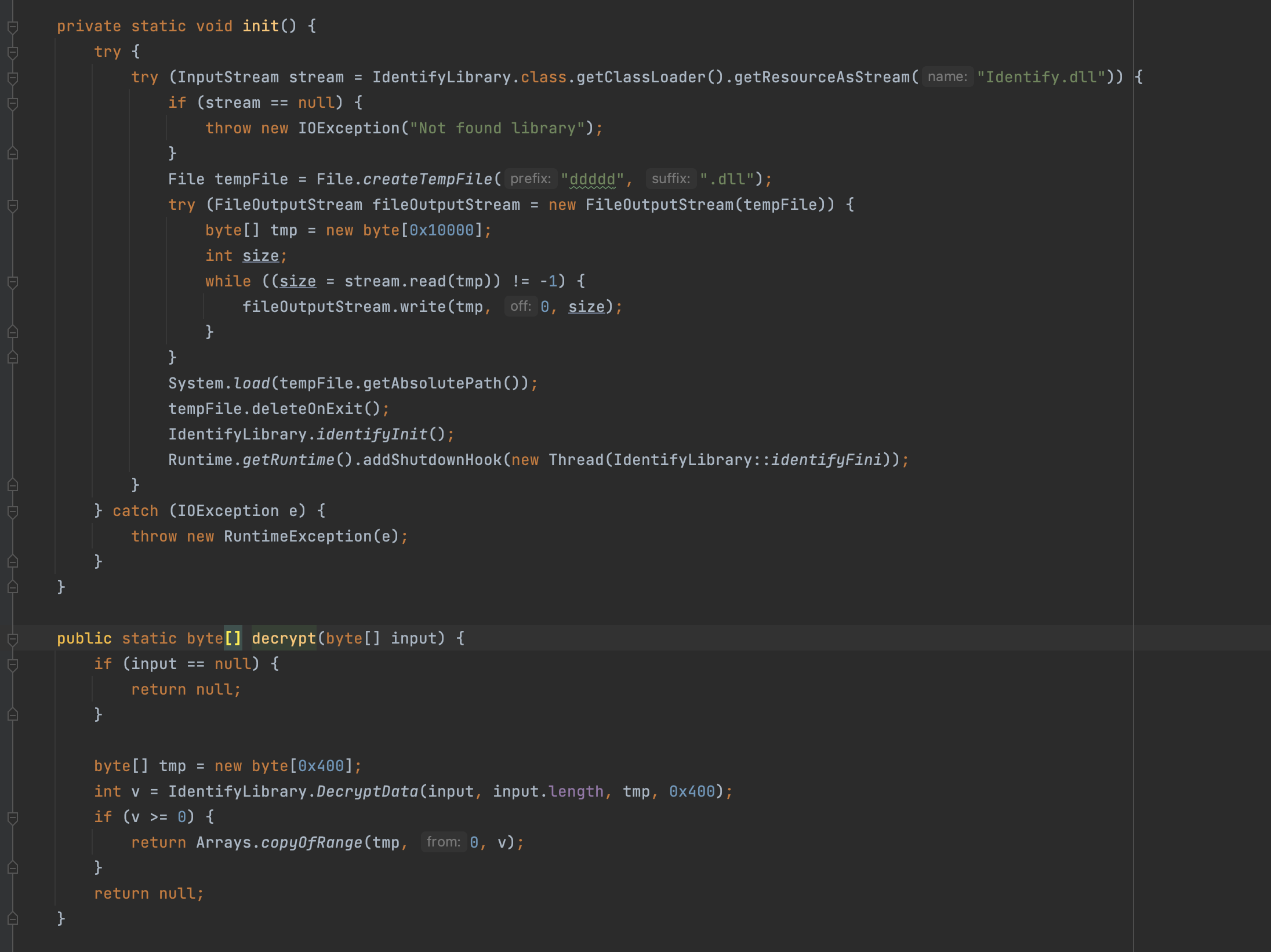Viewport: 1271px width, 952px height.
Task: Fold the decrypt method from gutter
Action: tap(13, 639)
